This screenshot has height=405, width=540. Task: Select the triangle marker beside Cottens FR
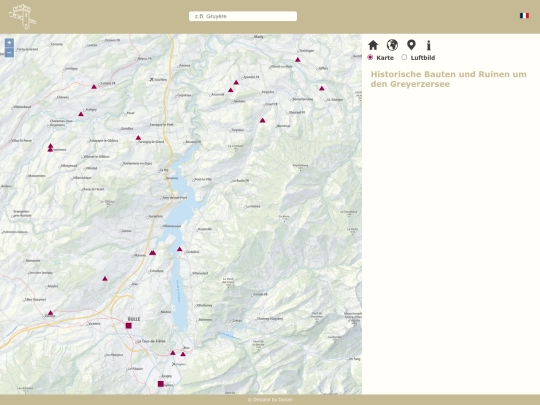click(94, 87)
